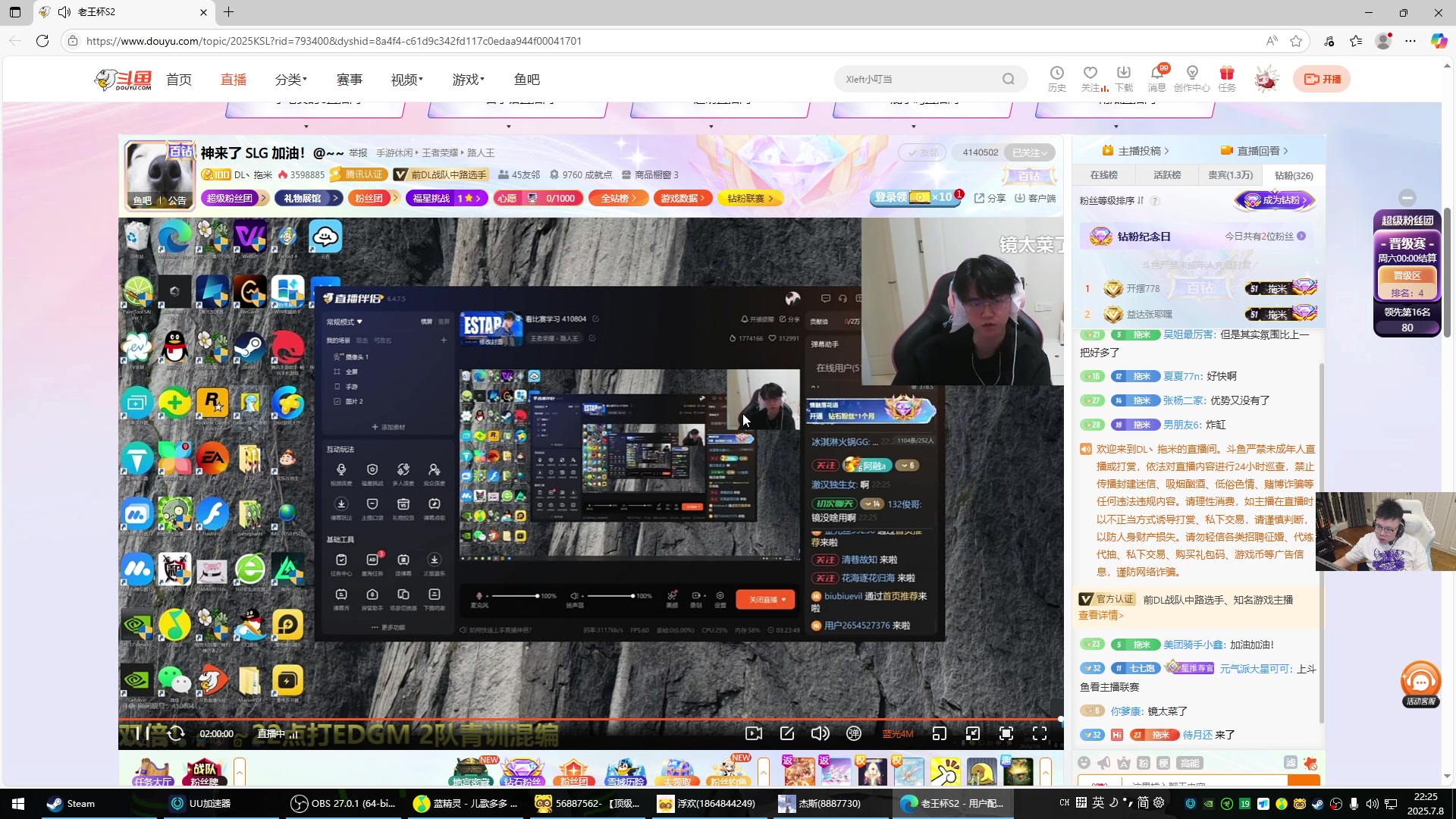Open the chat text style crown icon
1456x819 pixels.
click(x=1124, y=762)
